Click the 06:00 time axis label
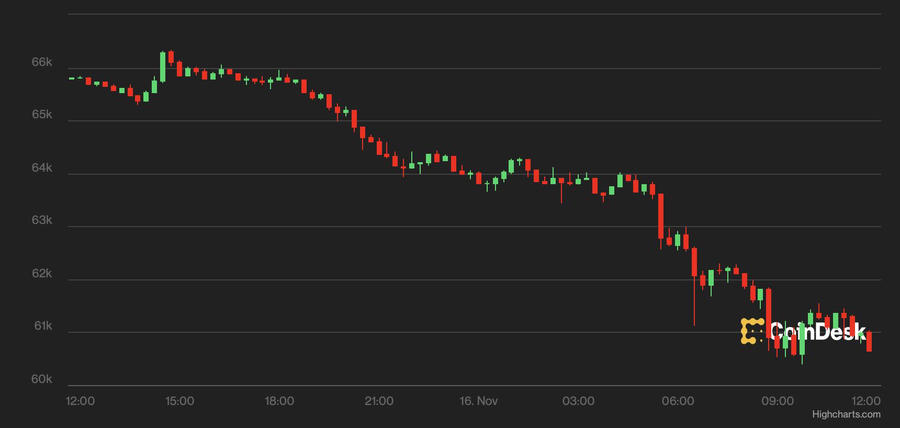Image resolution: width=900 pixels, height=428 pixels. 678,401
